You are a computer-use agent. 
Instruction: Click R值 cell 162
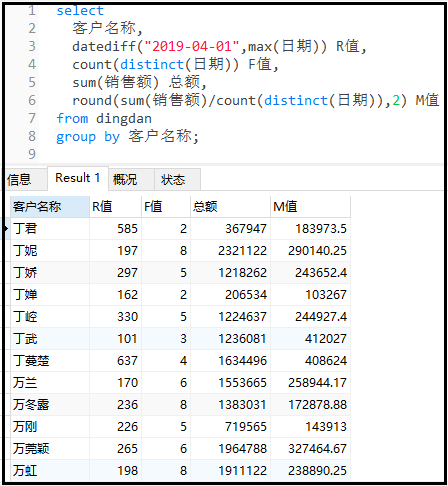coord(115,295)
